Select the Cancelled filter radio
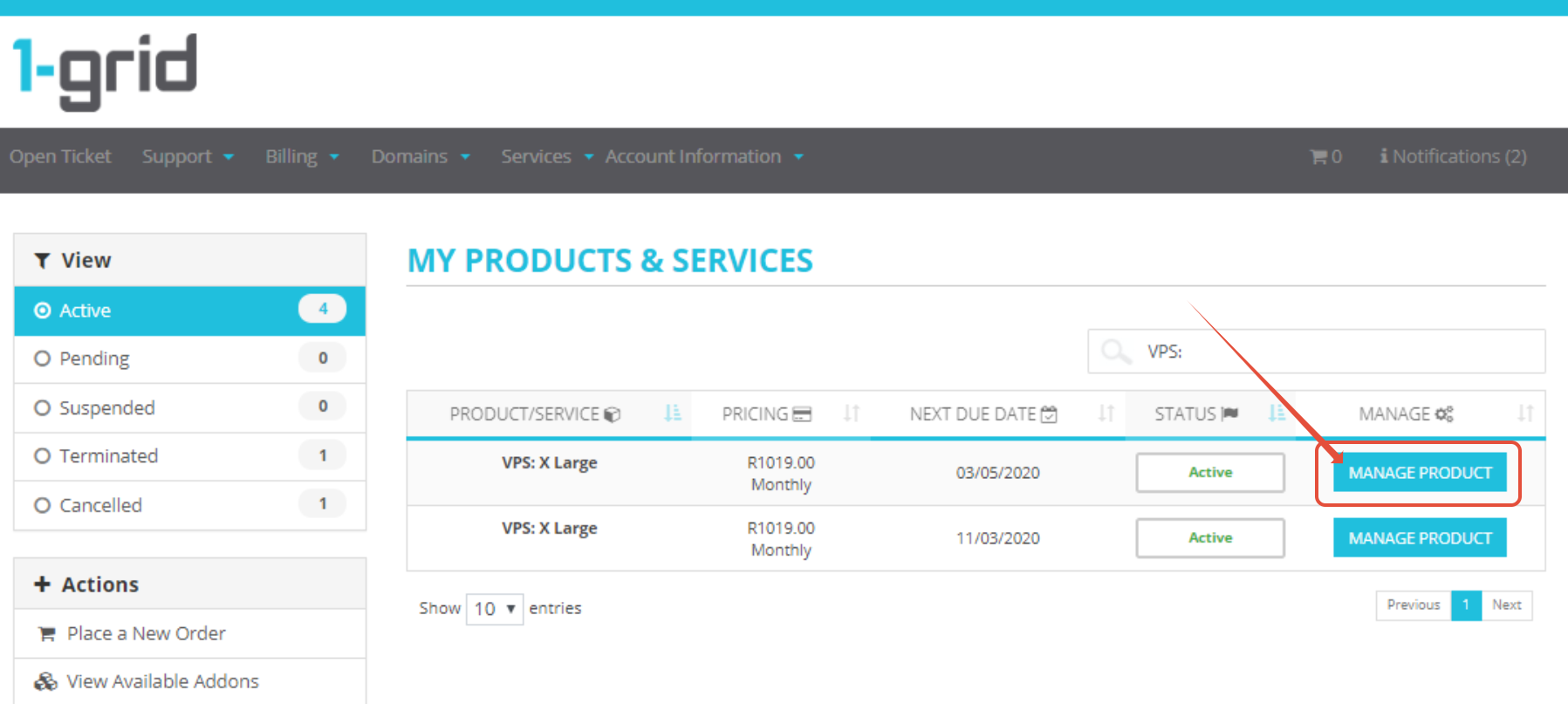Viewport: 1568px width, 704px height. click(x=42, y=505)
